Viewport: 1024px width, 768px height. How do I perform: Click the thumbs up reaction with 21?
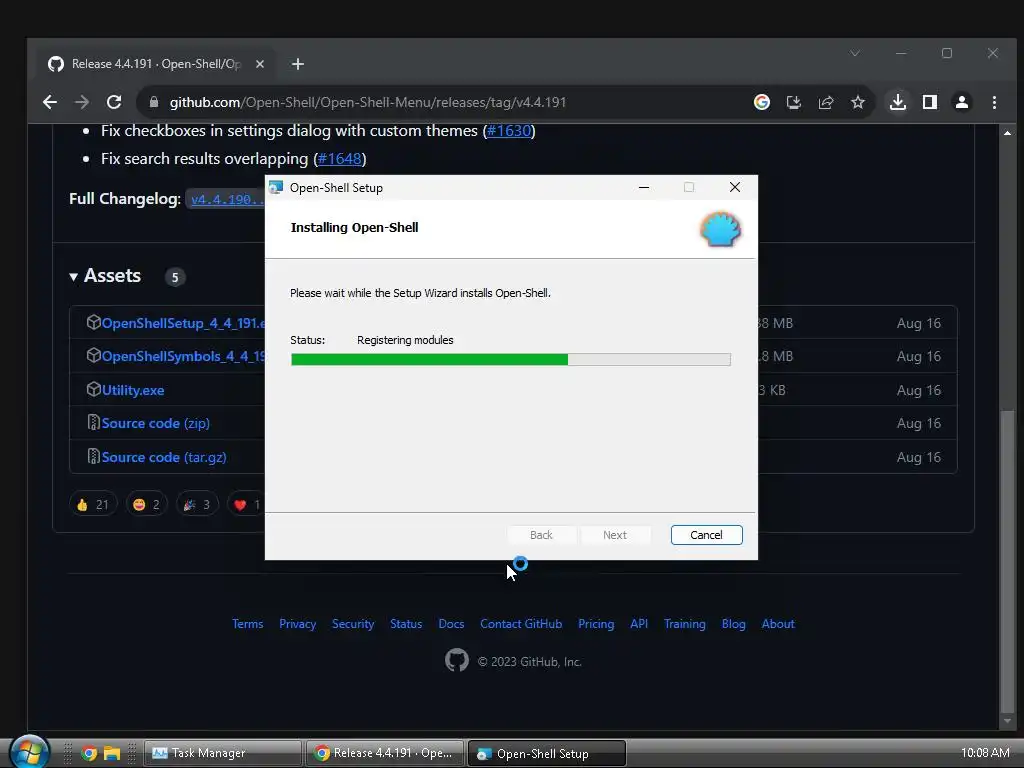93,504
